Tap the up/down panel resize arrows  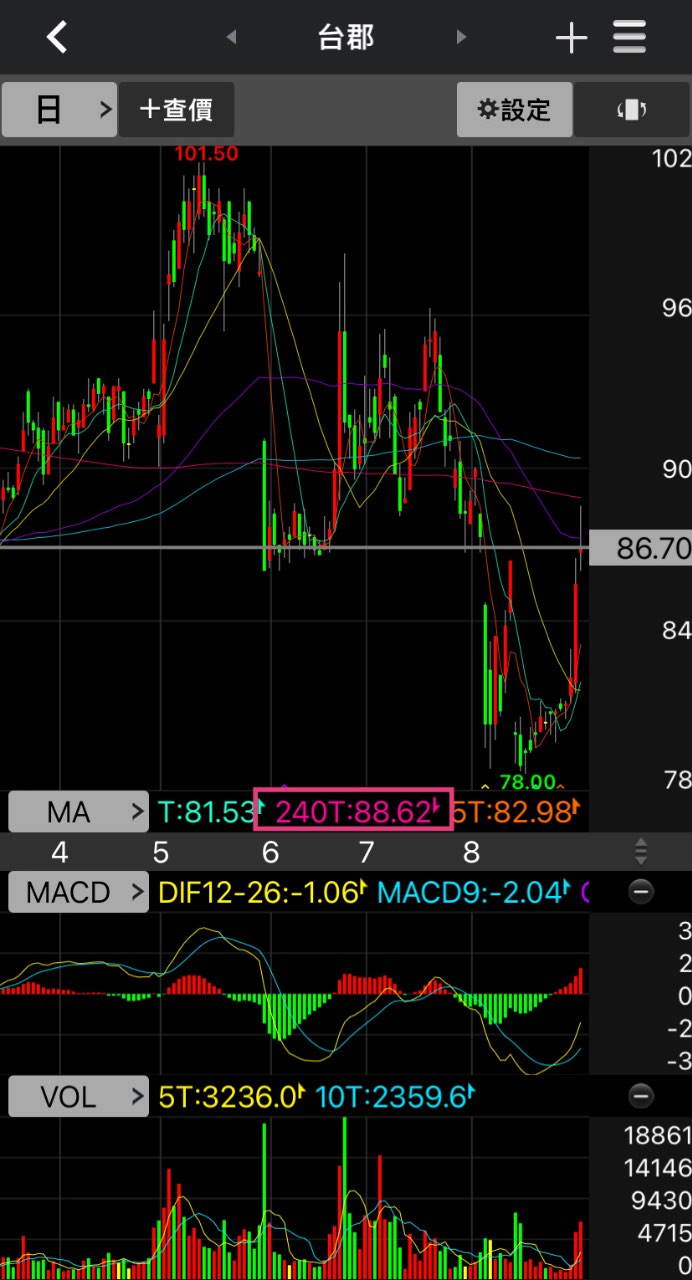click(x=641, y=852)
